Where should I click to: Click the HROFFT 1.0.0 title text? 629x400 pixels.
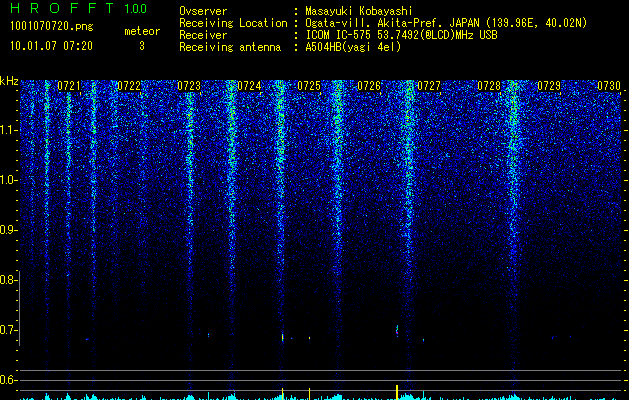click(78, 8)
